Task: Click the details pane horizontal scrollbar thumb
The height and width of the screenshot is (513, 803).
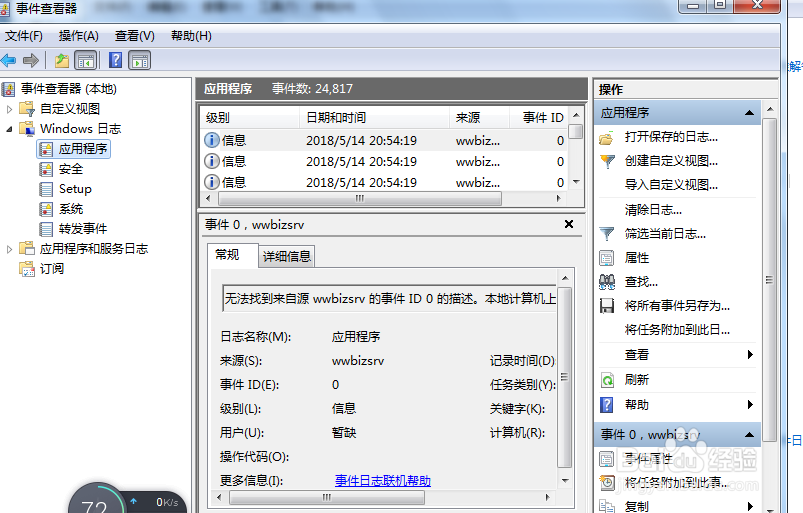Action: point(327,497)
